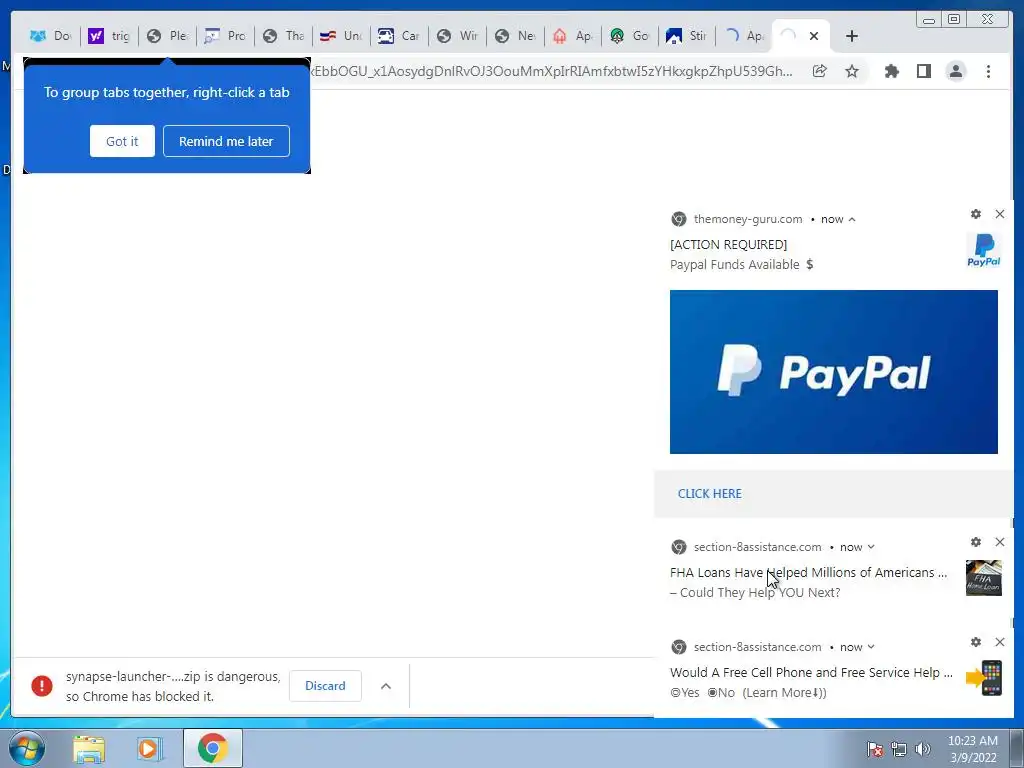
Task: Open the "Unc" tab with flag icon
Action: tap(341, 36)
